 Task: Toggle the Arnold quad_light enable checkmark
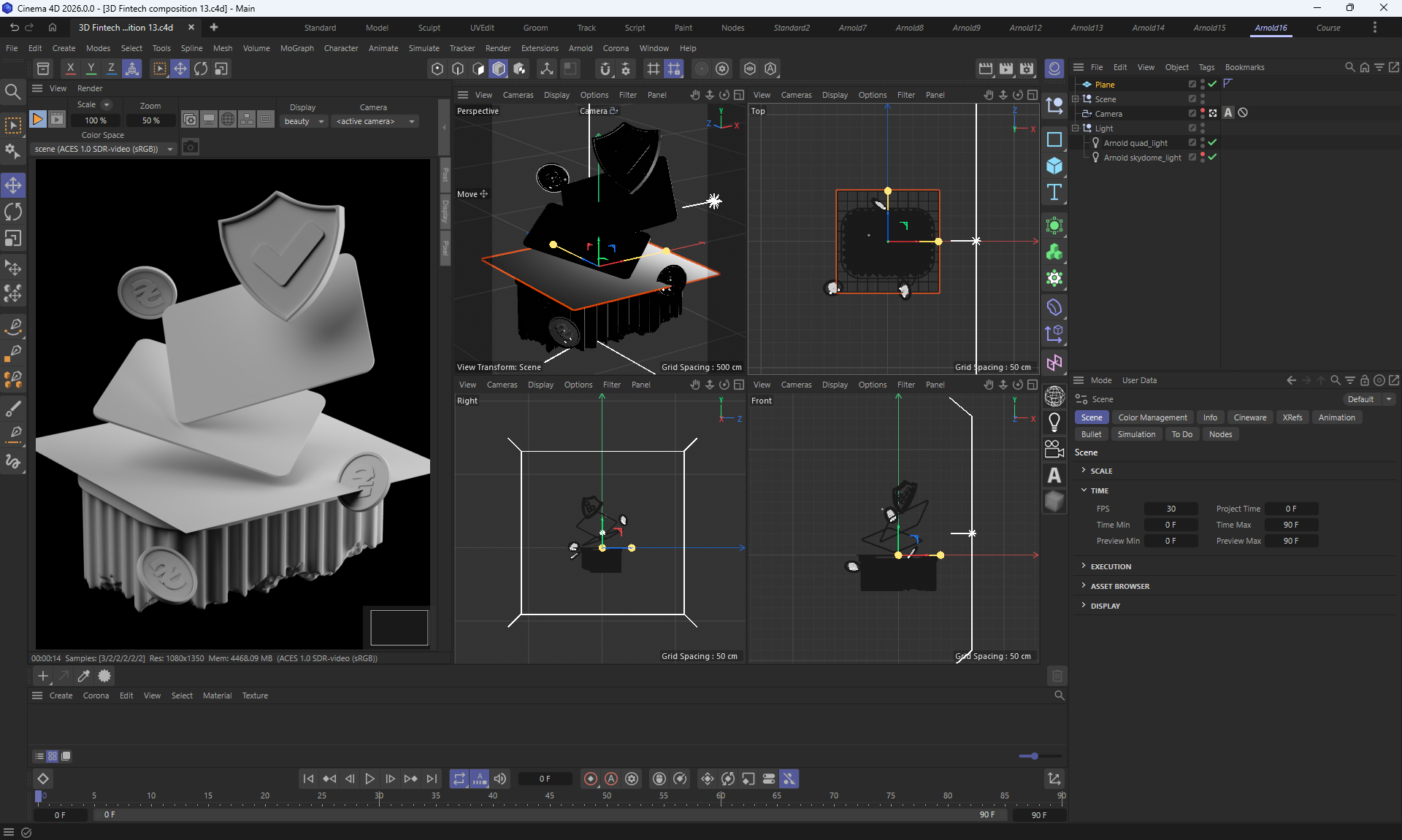(x=1212, y=142)
